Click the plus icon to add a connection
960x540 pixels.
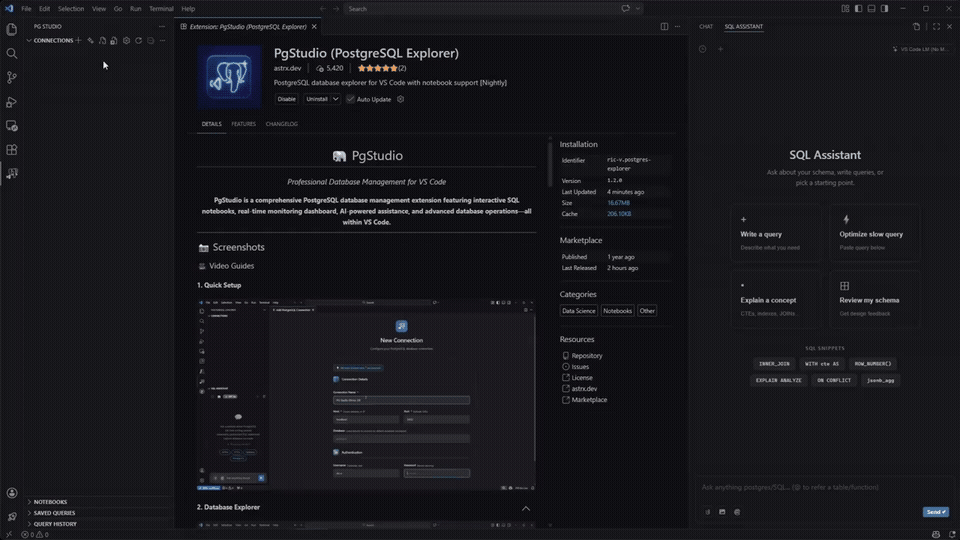[78, 40]
